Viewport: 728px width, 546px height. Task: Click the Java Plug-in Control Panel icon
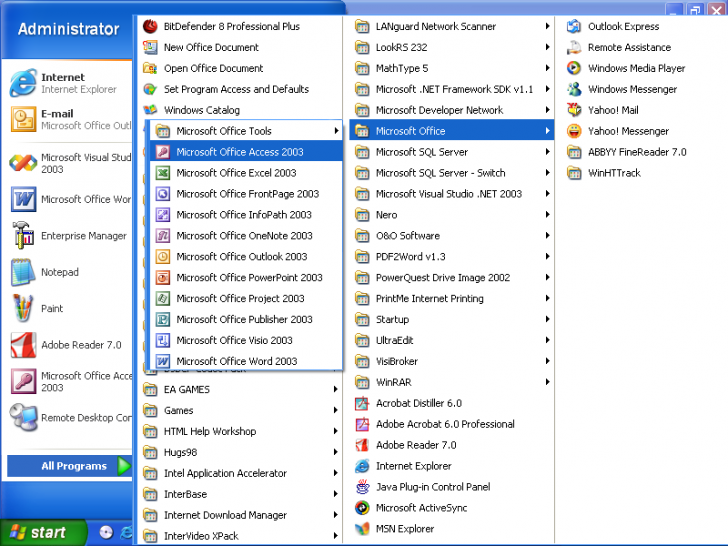[x=362, y=487]
